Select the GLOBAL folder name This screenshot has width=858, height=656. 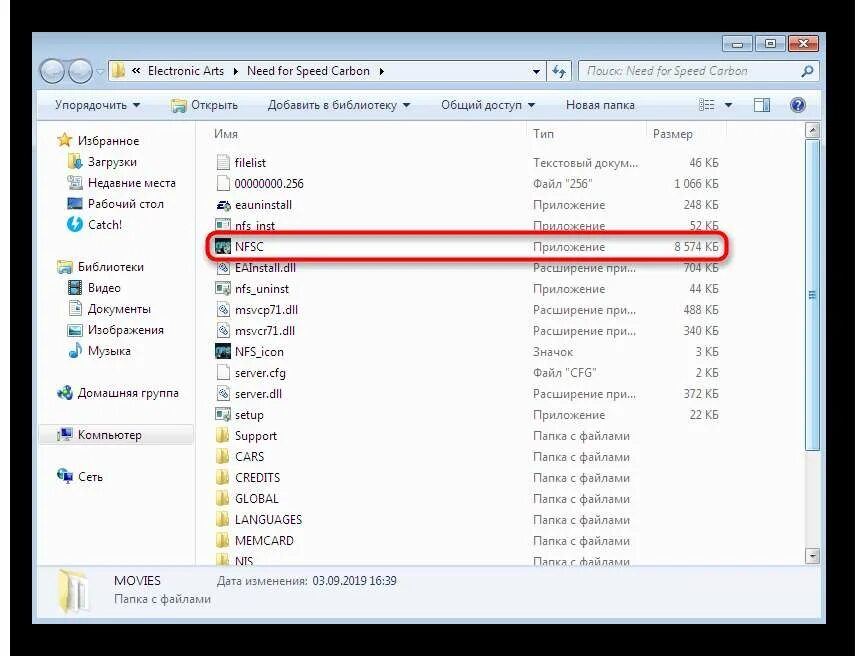[x=257, y=499]
